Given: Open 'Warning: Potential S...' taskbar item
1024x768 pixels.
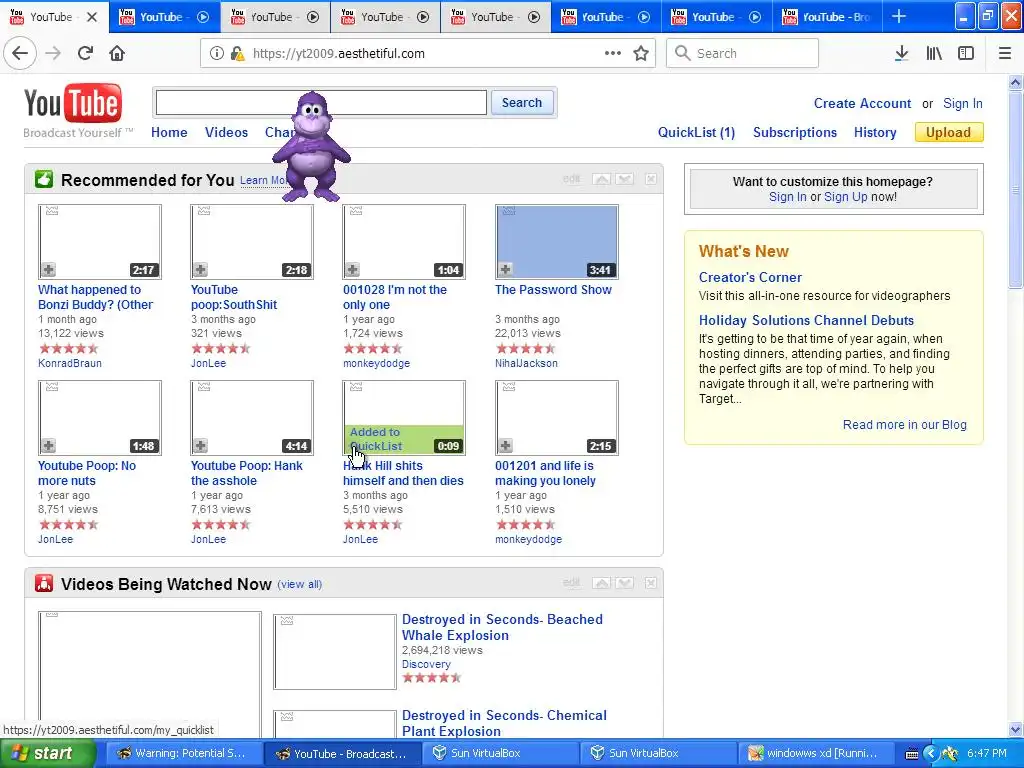Looking at the screenshot, I should tap(184, 753).
